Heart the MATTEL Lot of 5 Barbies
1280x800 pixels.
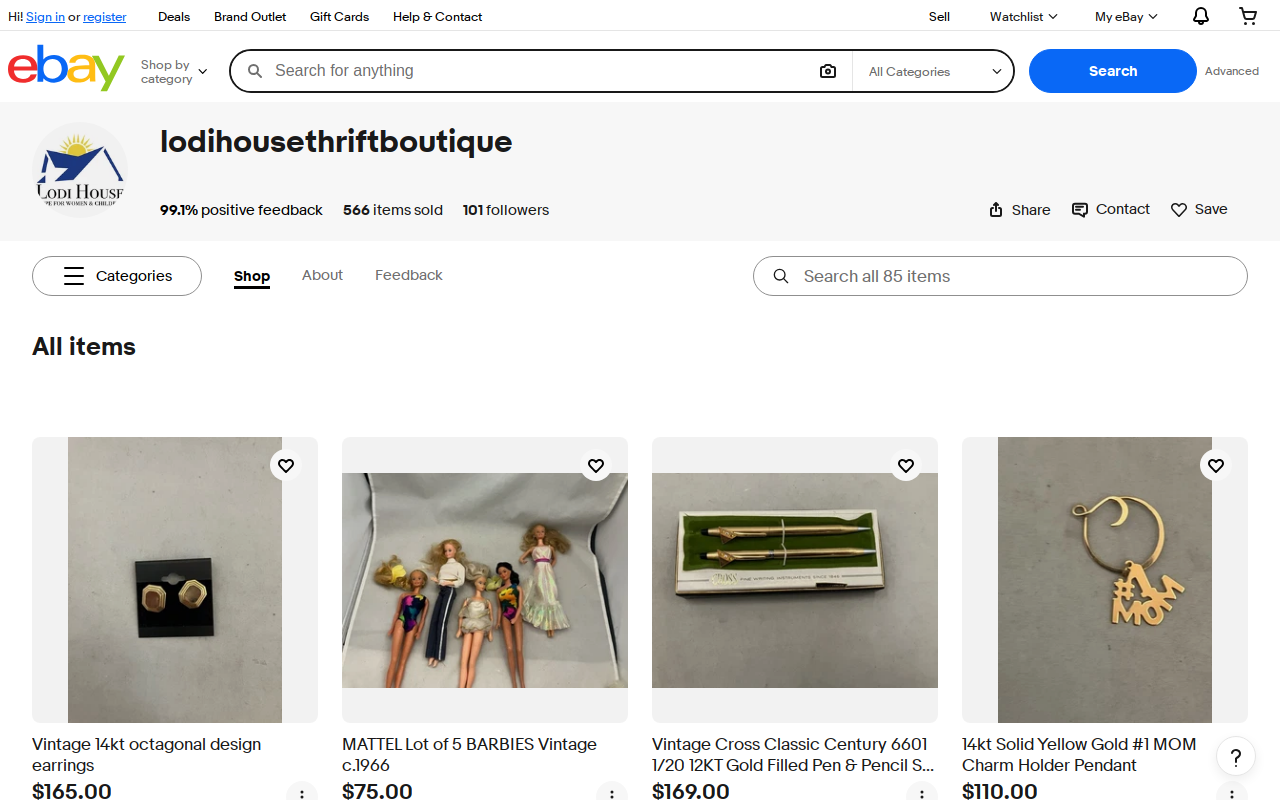(x=596, y=465)
